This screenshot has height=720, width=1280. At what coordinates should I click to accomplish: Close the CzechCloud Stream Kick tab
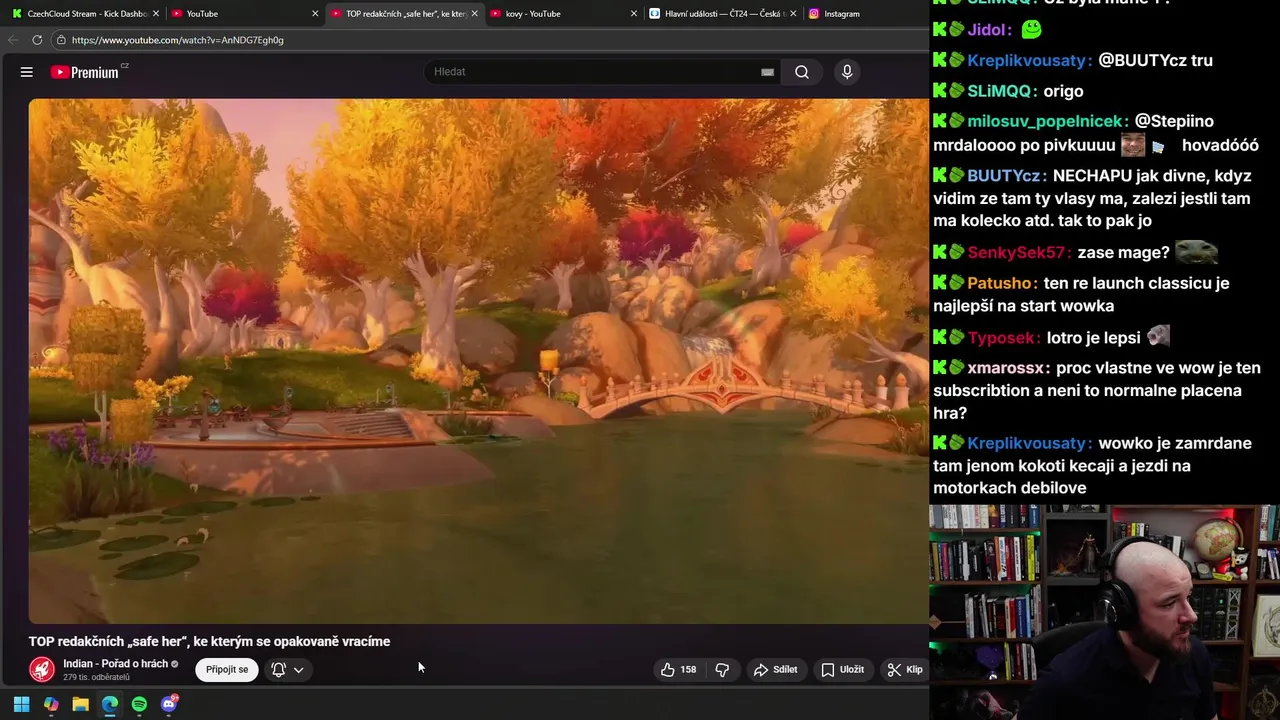[x=156, y=14]
